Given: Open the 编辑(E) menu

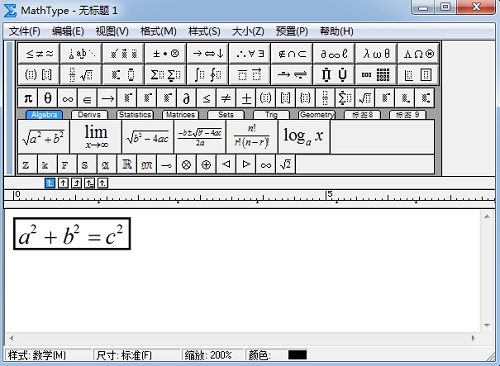Looking at the screenshot, I should click(x=68, y=31).
